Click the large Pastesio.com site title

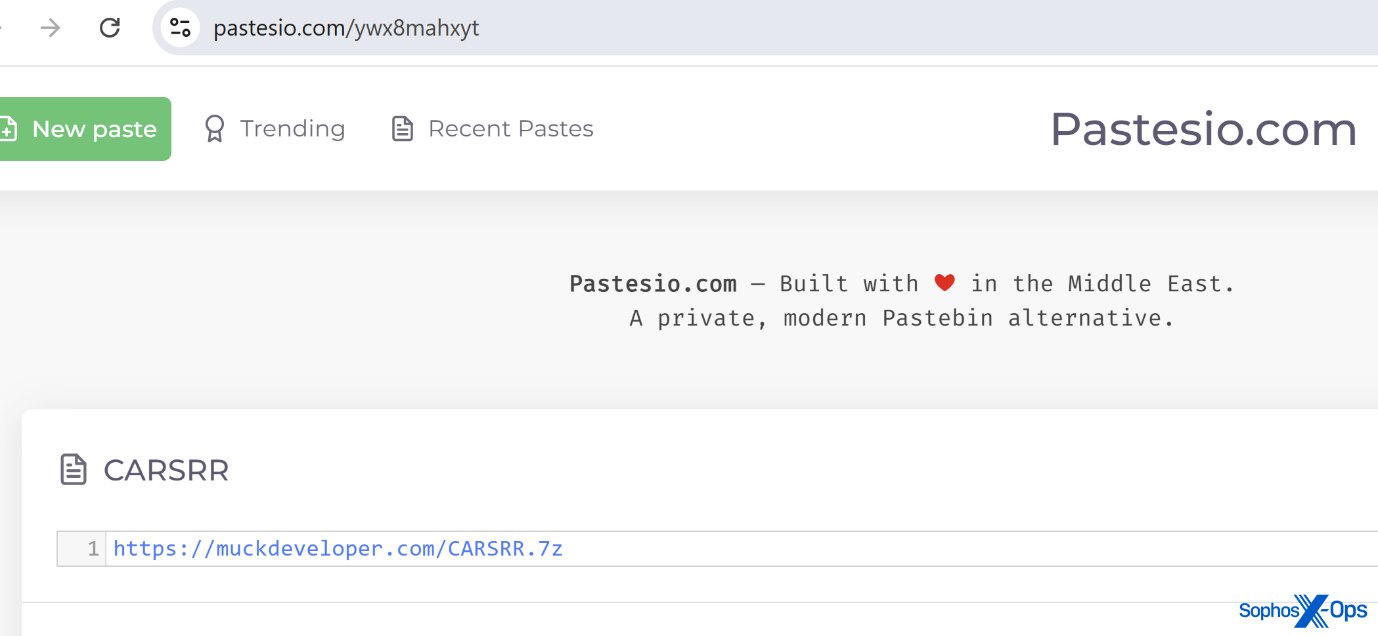click(1203, 129)
